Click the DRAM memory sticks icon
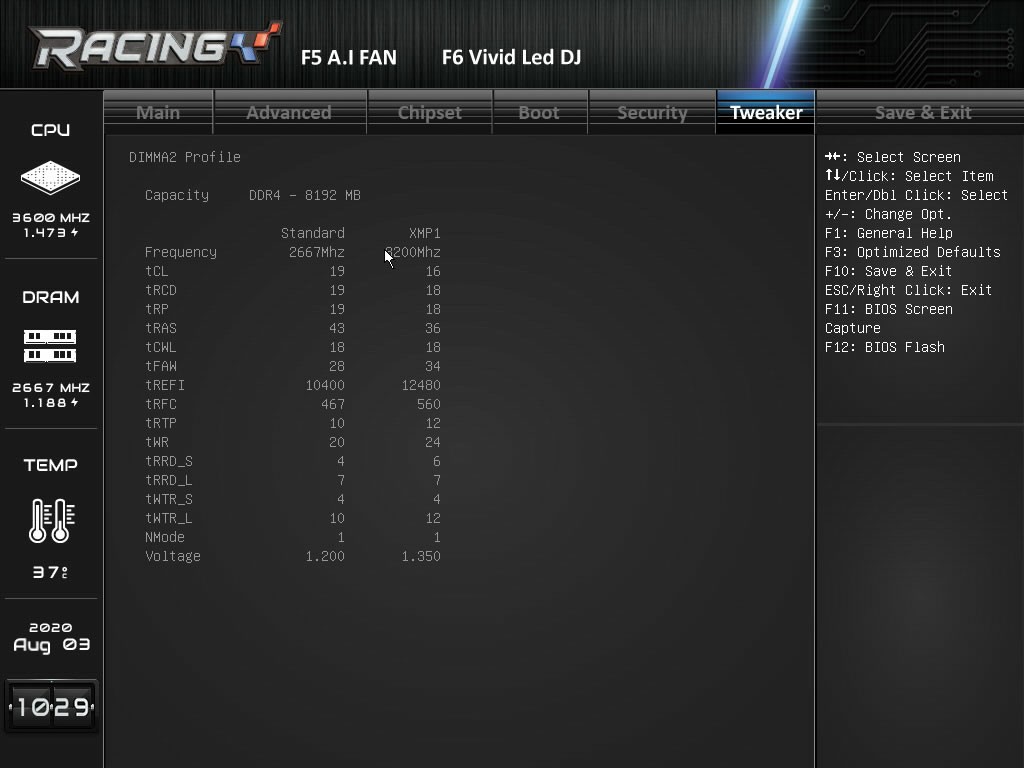Screen dimensions: 1024x768 click(50, 346)
